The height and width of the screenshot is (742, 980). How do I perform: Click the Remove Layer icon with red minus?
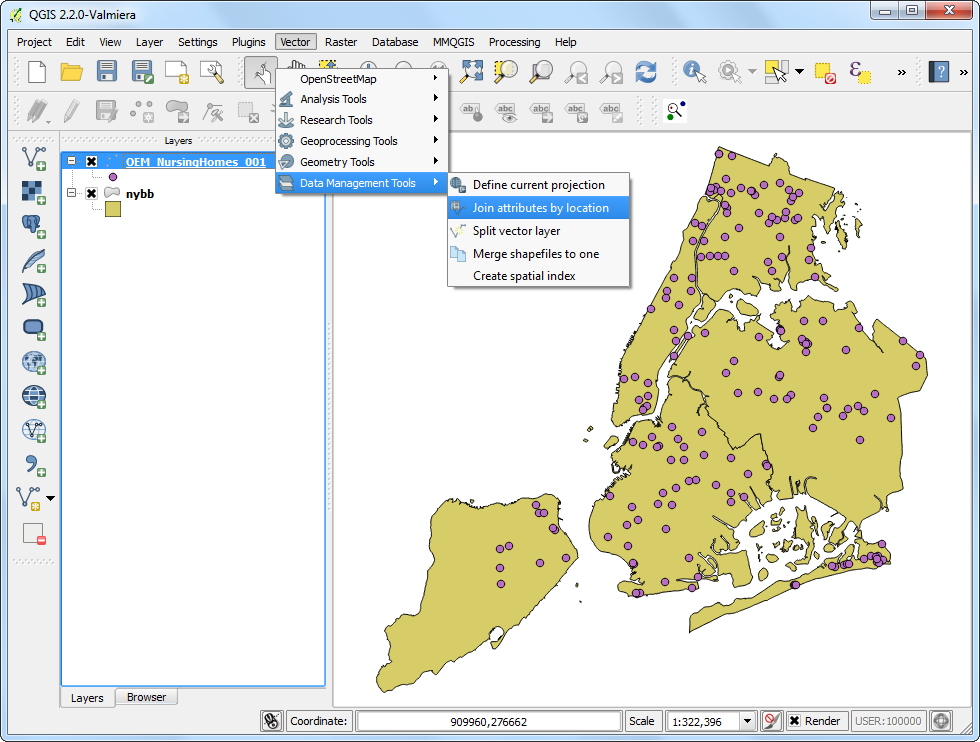(34, 534)
